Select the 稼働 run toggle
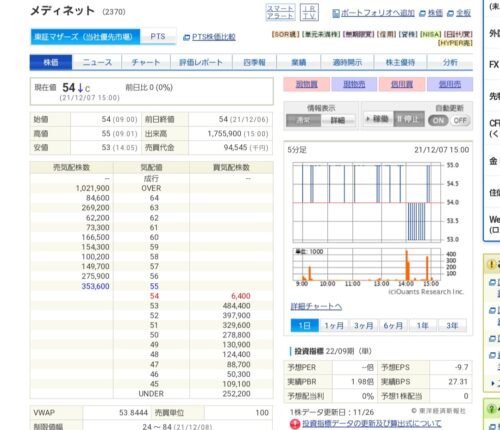Image resolution: width=500 pixels, height=430 pixels. (x=378, y=119)
